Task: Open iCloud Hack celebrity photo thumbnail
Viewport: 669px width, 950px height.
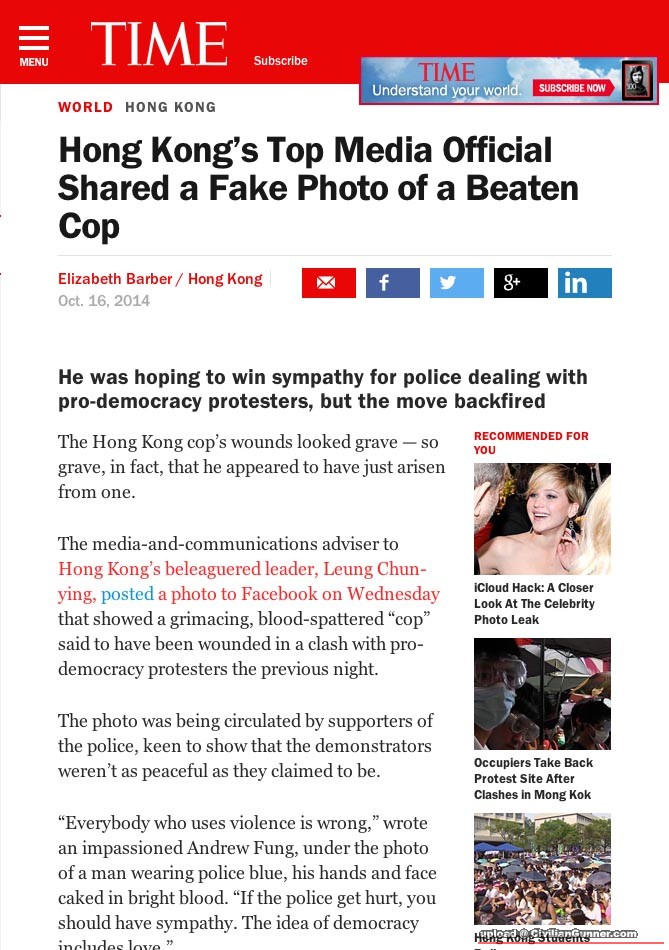Action: tap(542, 519)
